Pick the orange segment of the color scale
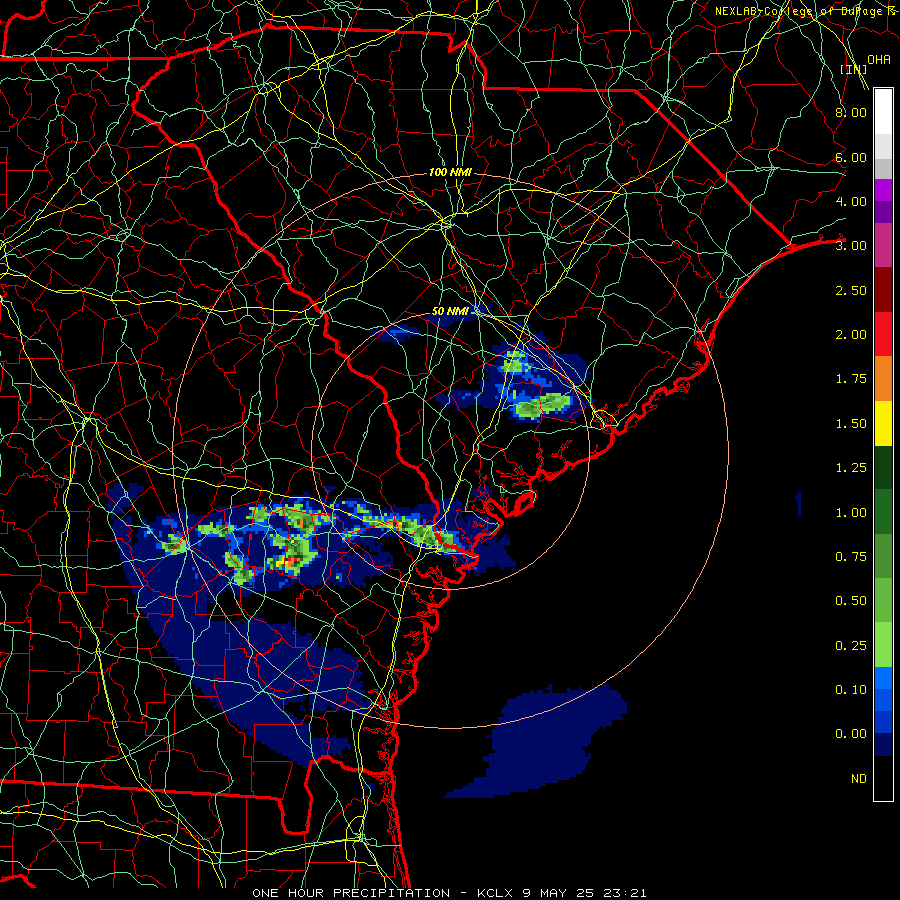 pyautogui.click(x=883, y=379)
